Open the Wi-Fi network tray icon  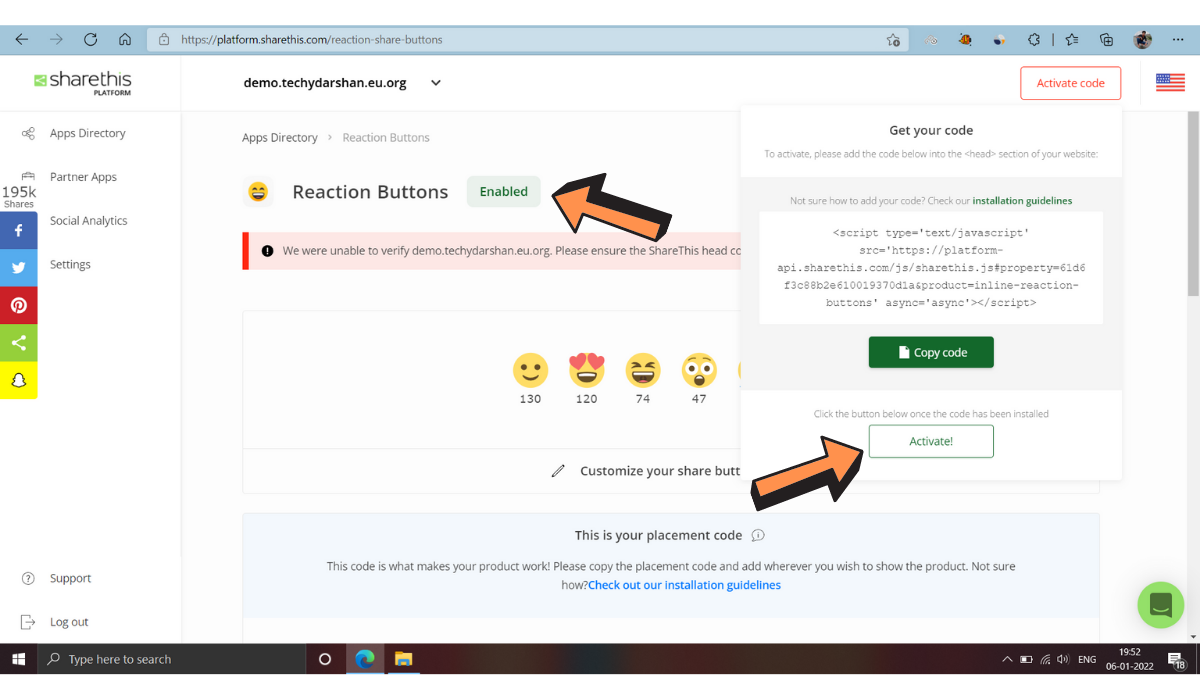pyautogui.click(x=1045, y=659)
